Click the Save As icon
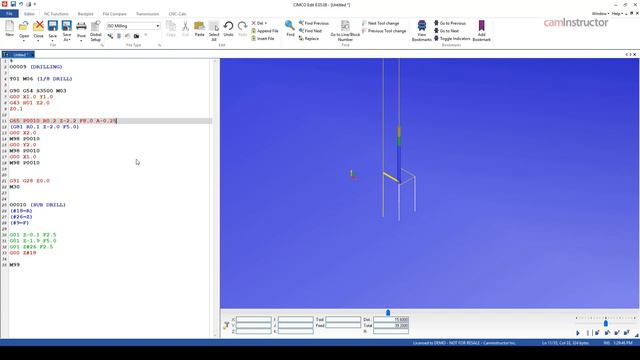This screenshot has height=360, width=640. pyautogui.click(x=67, y=26)
